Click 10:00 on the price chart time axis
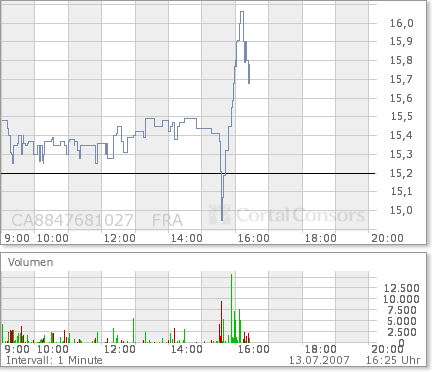The width and height of the screenshot is (432, 372). [53, 238]
